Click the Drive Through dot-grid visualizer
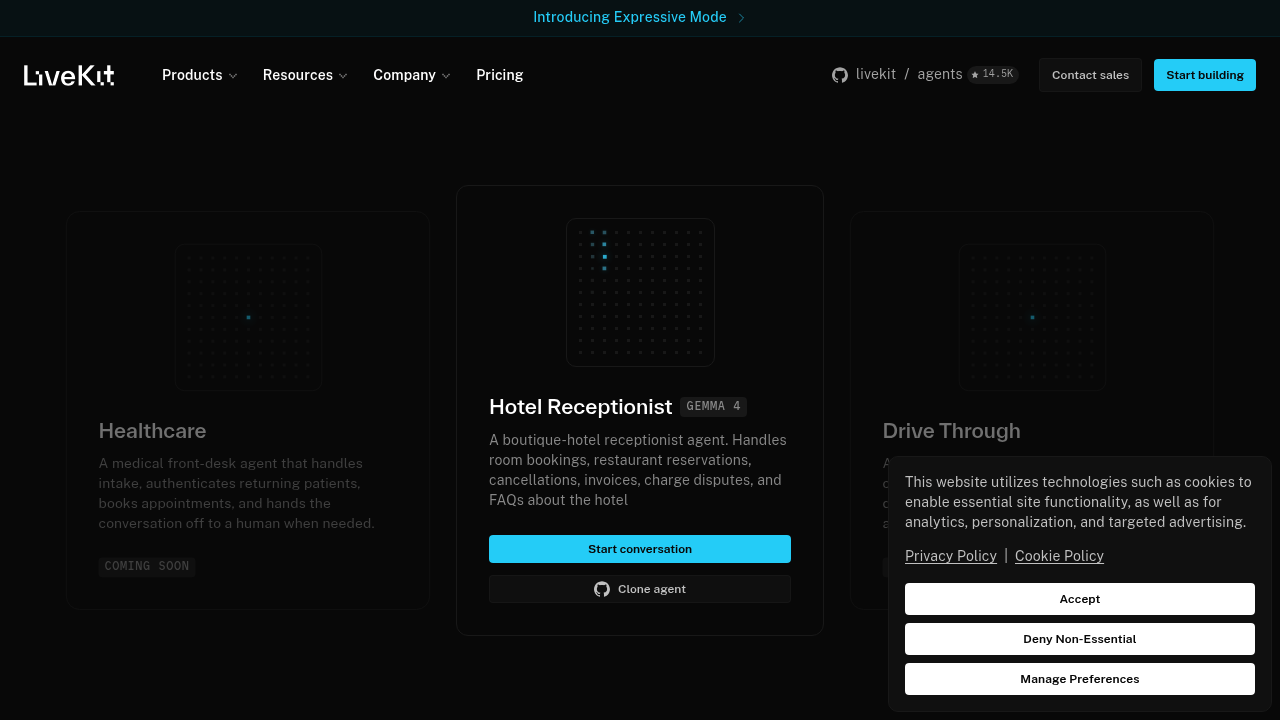 pos(1032,317)
